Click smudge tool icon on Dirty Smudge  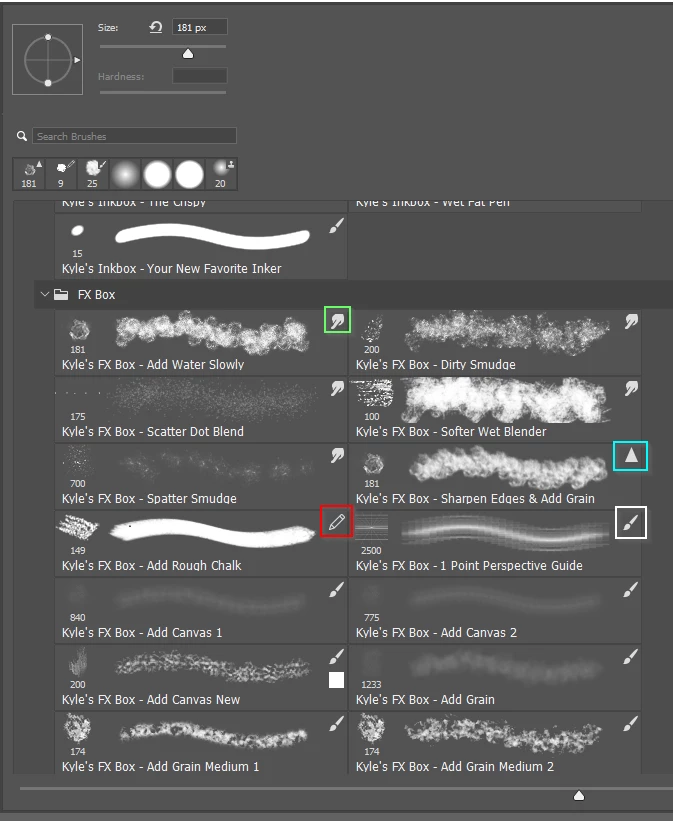pos(631,321)
